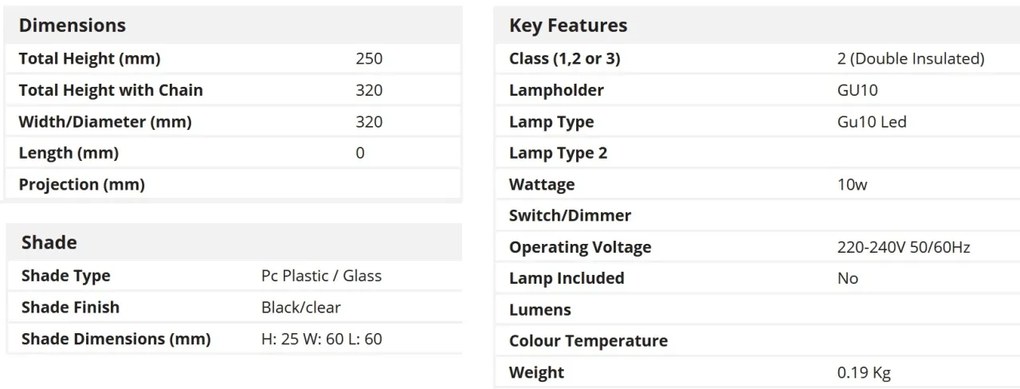Screen dimensions: 1020x389
Task: Click the Shade Dimensions value H: 25 W: 60 L: 60
Action: click(322, 339)
